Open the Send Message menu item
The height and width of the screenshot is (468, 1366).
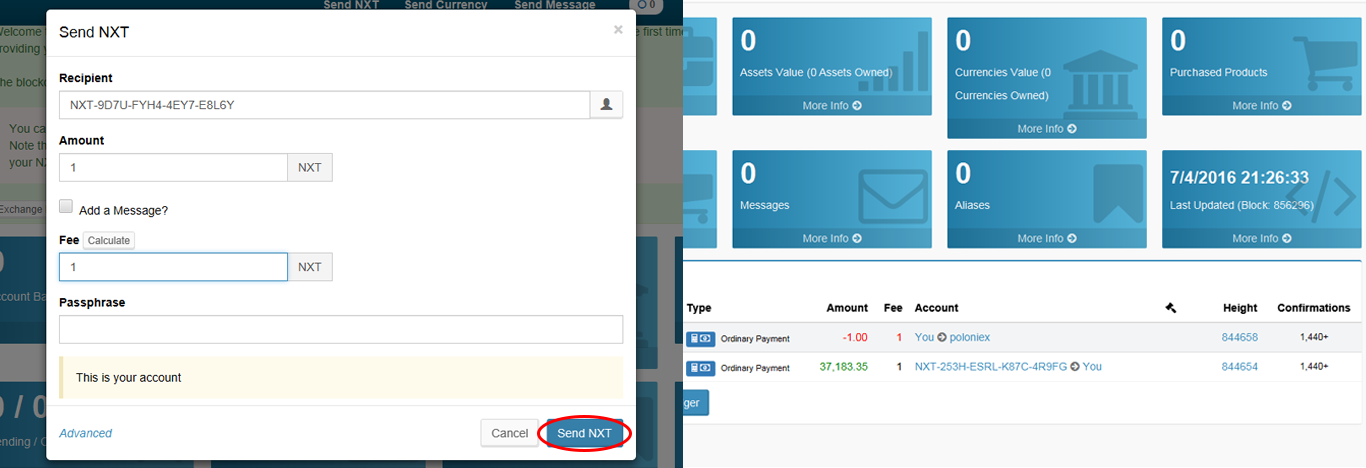(x=555, y=5)
